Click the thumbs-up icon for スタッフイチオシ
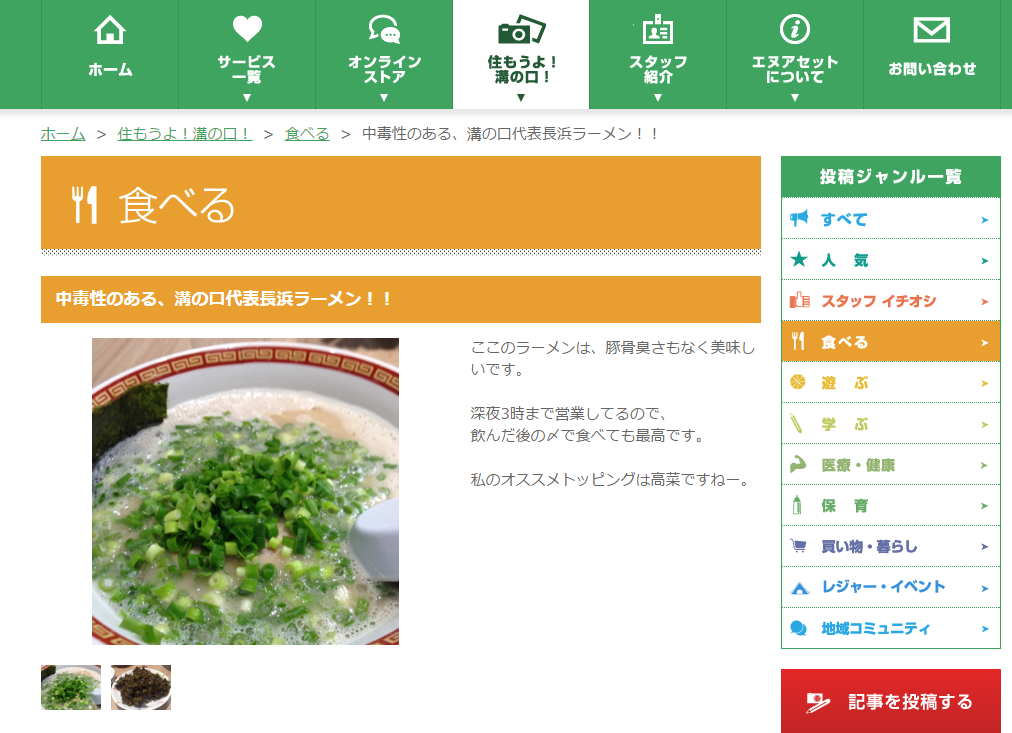1012x733 pixels. [x=800, y=300]
